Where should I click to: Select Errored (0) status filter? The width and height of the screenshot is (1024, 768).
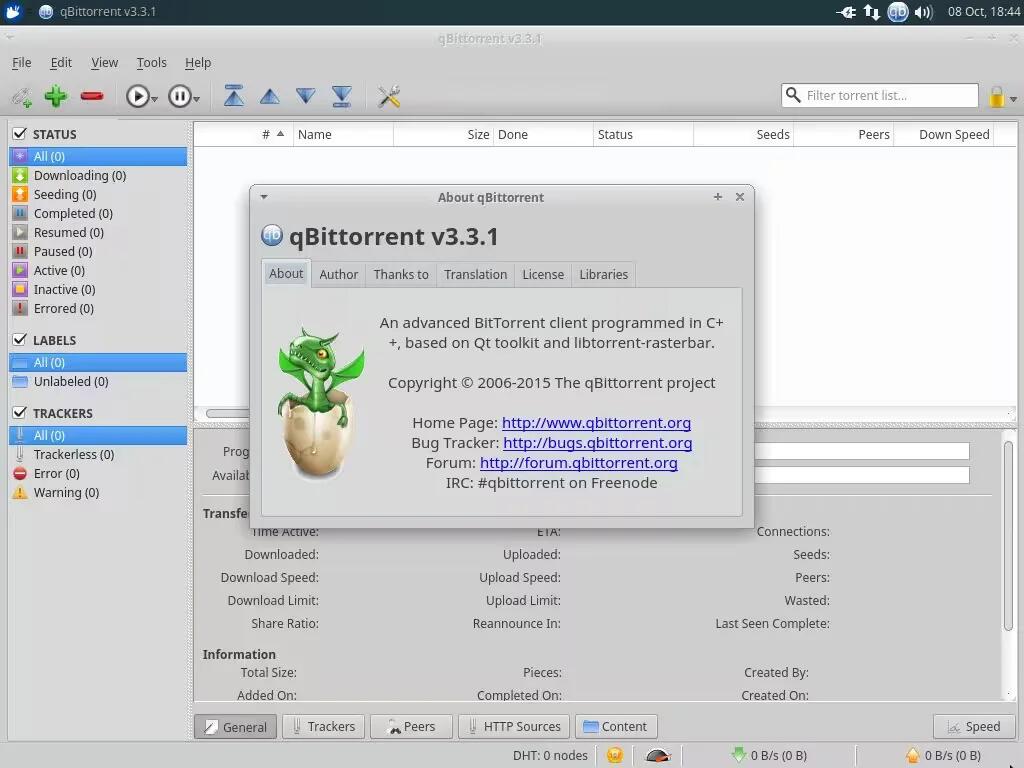coord(98,308)
